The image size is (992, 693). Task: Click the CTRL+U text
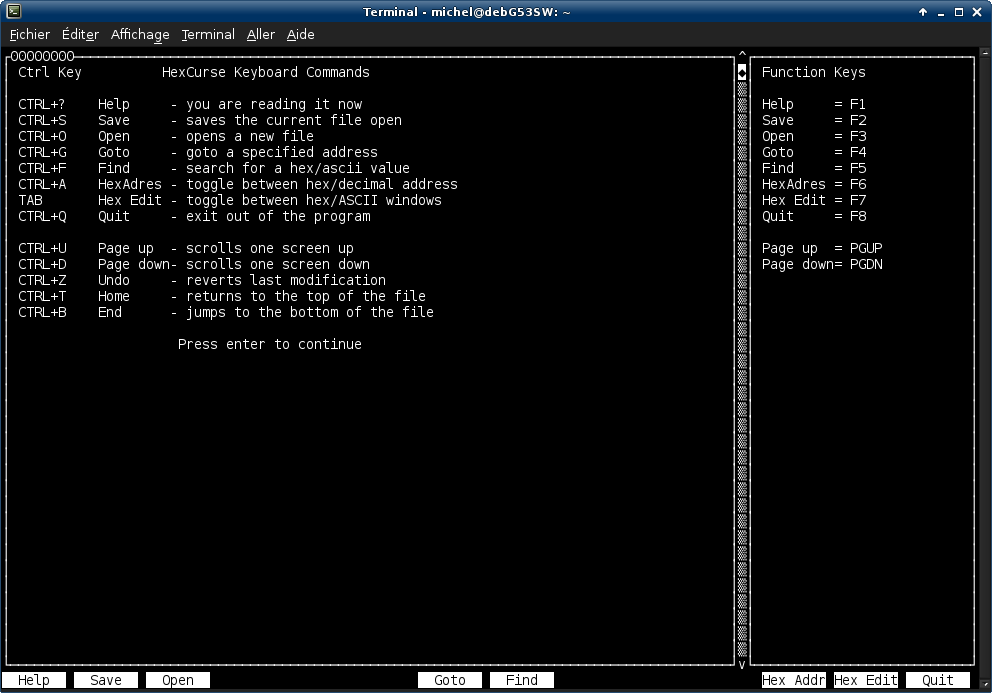click(x=42, y=248)
